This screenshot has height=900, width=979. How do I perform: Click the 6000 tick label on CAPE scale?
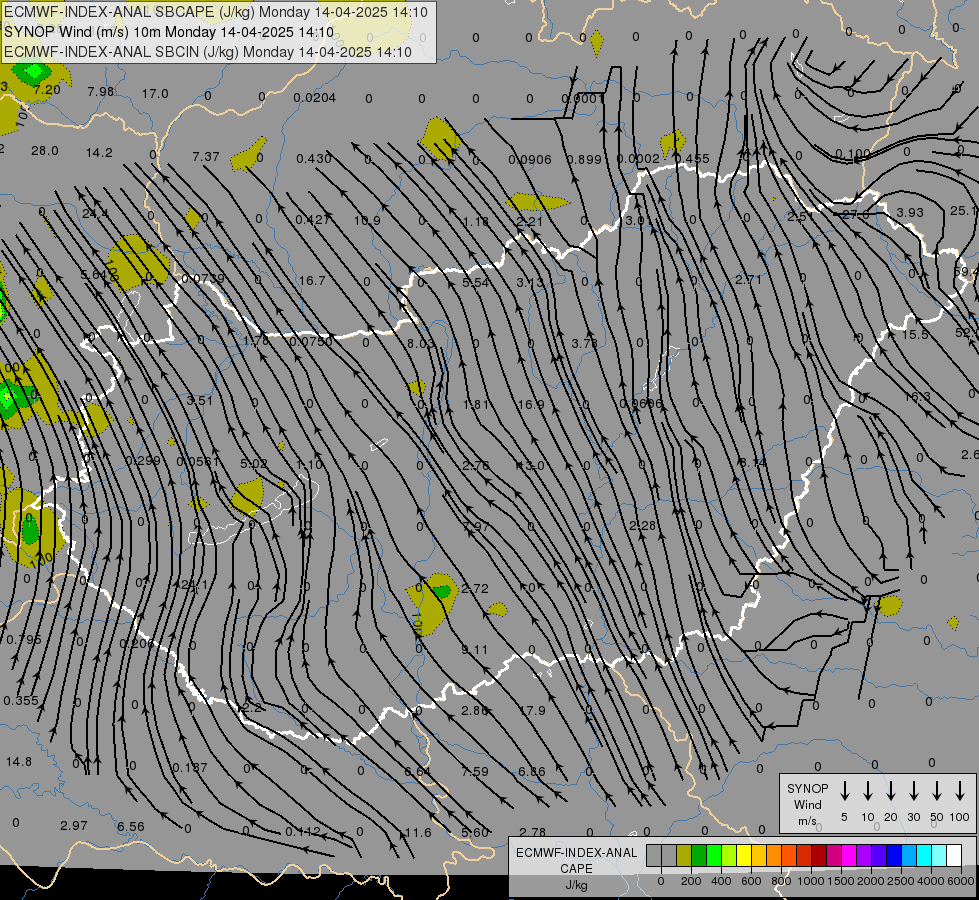tap(962, 881)
